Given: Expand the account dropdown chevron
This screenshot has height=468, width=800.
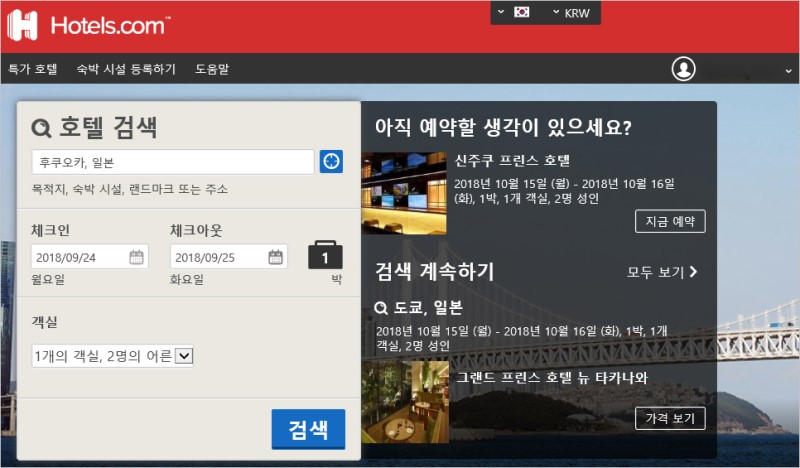Looking at the screenshot, I should point(788,71).
